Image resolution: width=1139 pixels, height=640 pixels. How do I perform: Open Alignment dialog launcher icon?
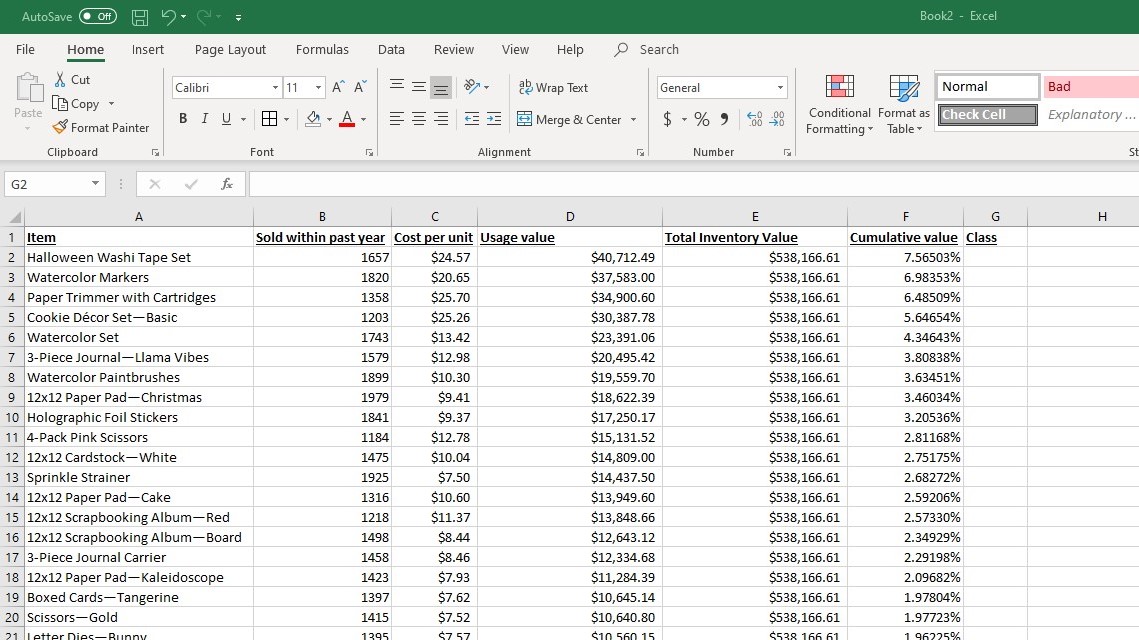[x=640, y=153]
